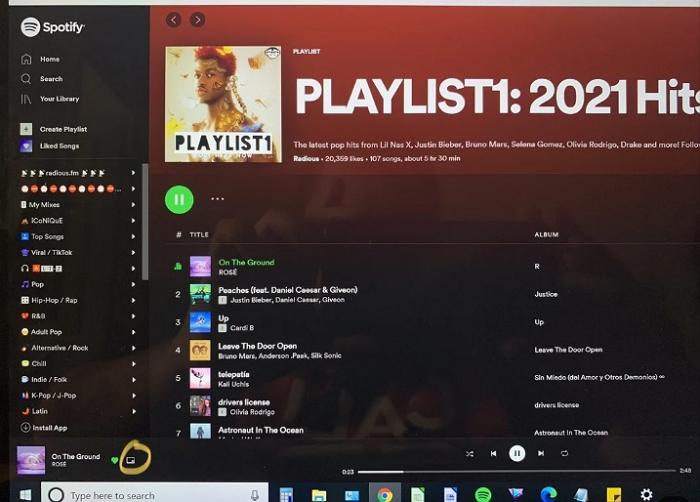
Task: Pause playback in the bottom player bar
Action: click(517, 453)
